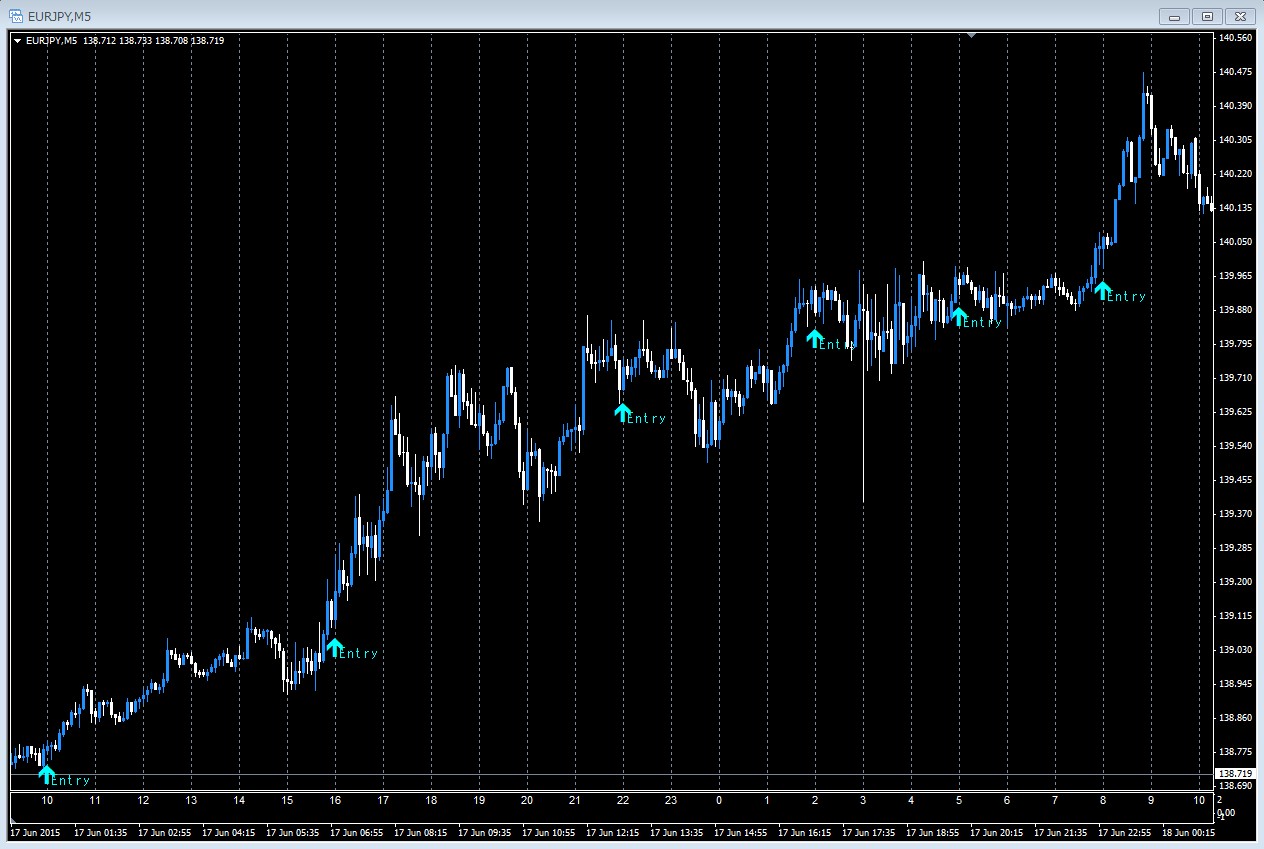Click the 139.710 price axis label
Screen dimensions: 1264x849
(1236, 378)
